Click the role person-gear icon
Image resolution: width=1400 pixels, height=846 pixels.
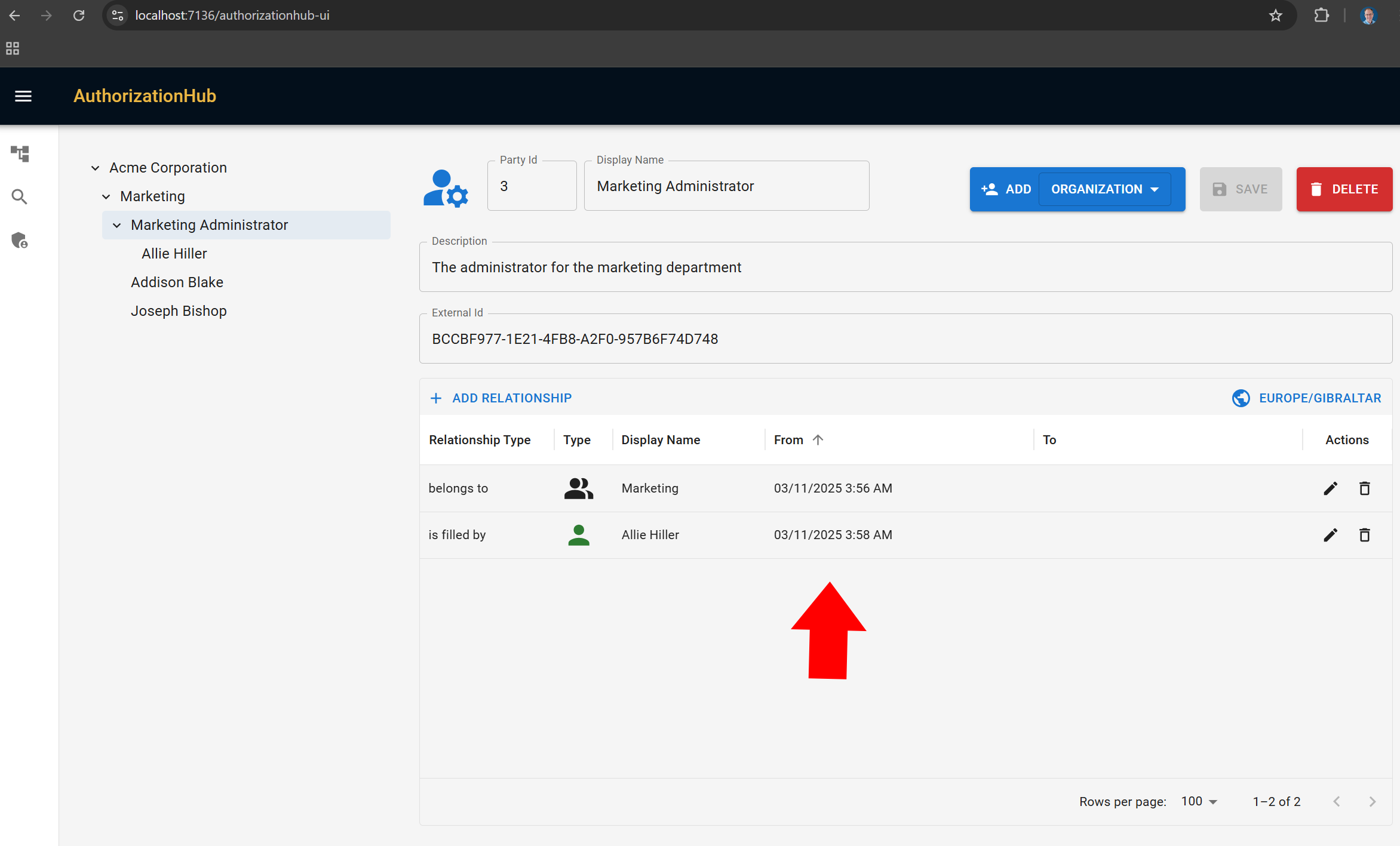point(446,189)
